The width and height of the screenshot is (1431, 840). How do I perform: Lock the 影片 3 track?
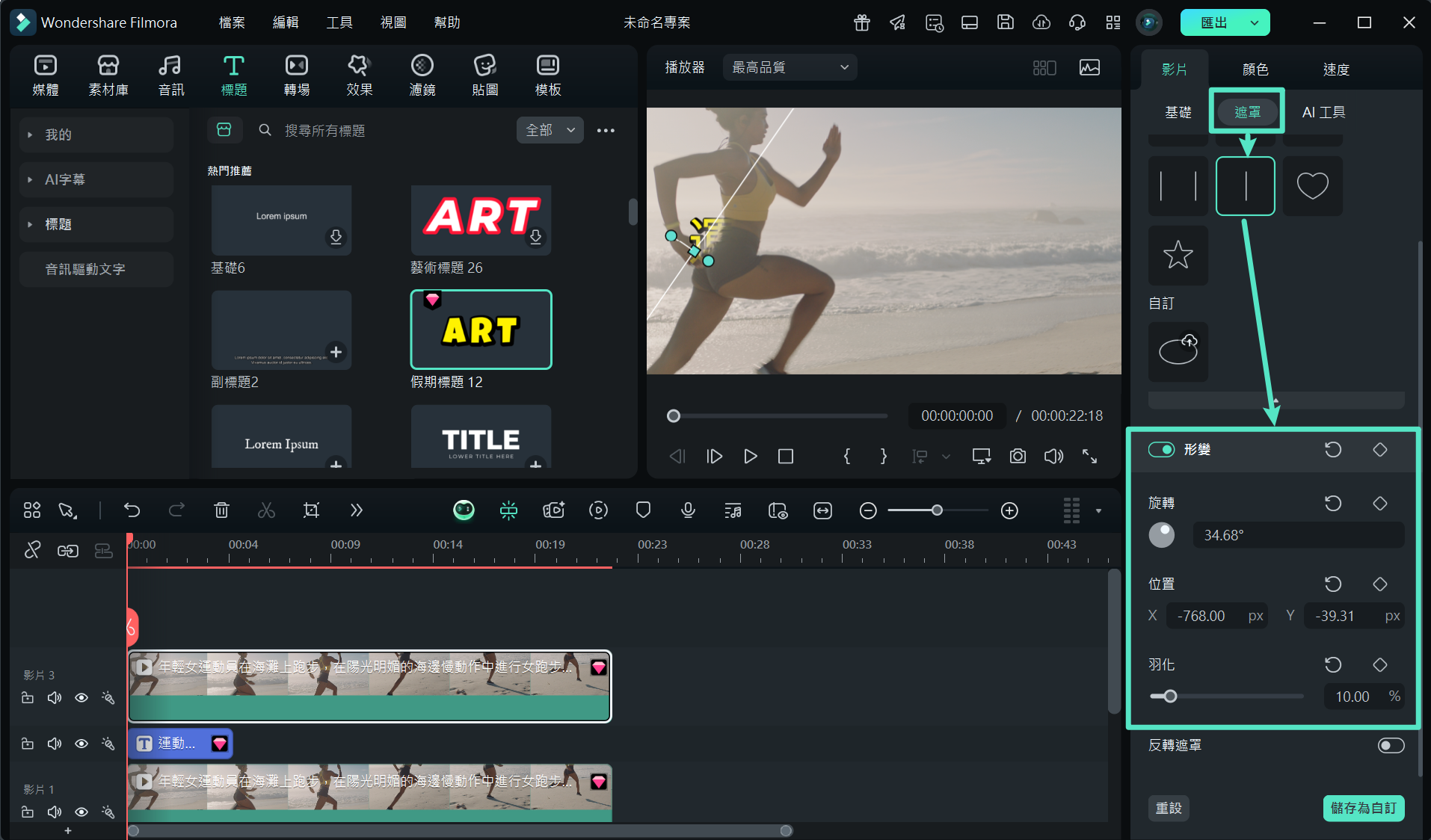click(28, 698)
